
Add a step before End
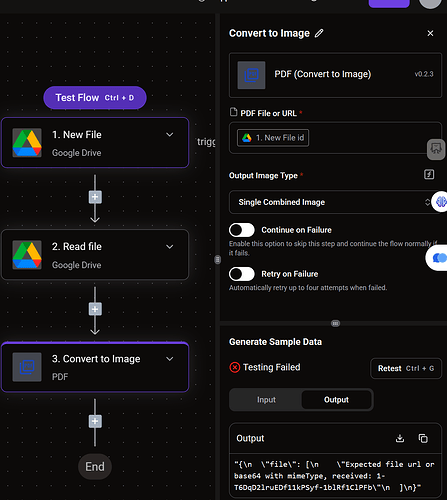[95, 421]
